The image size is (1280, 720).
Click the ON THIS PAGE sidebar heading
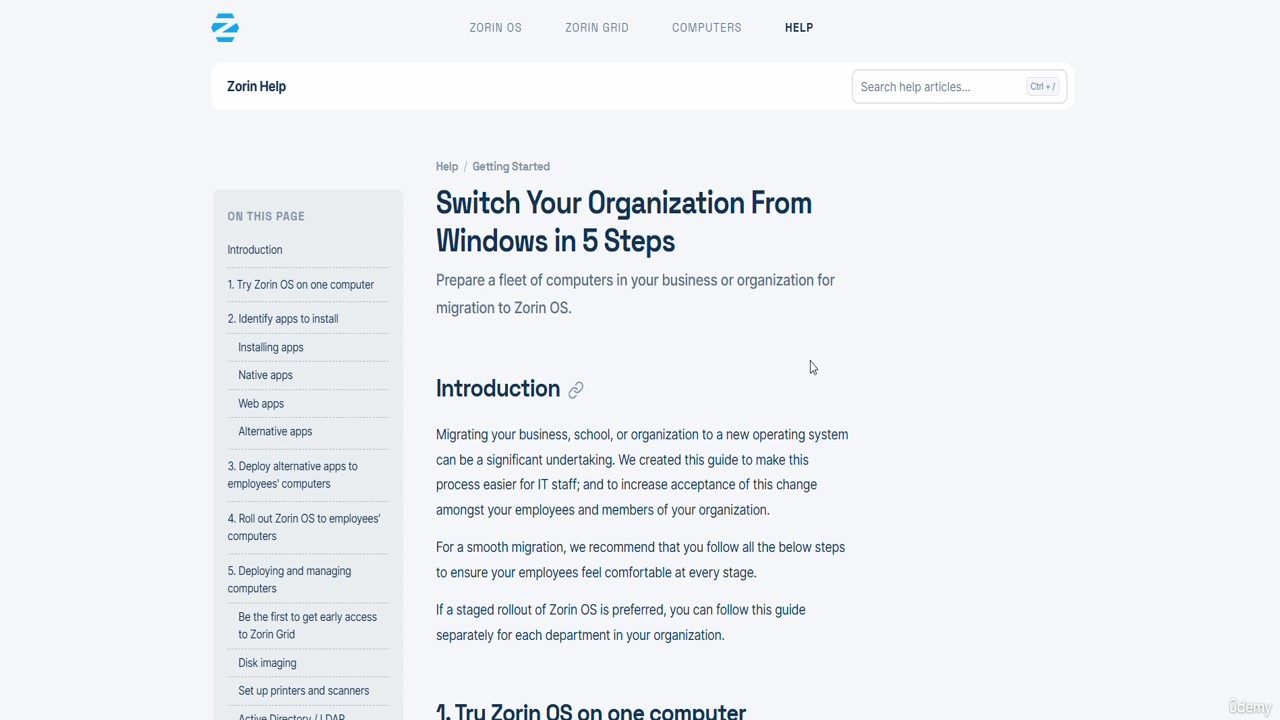(x=266, y=216)
